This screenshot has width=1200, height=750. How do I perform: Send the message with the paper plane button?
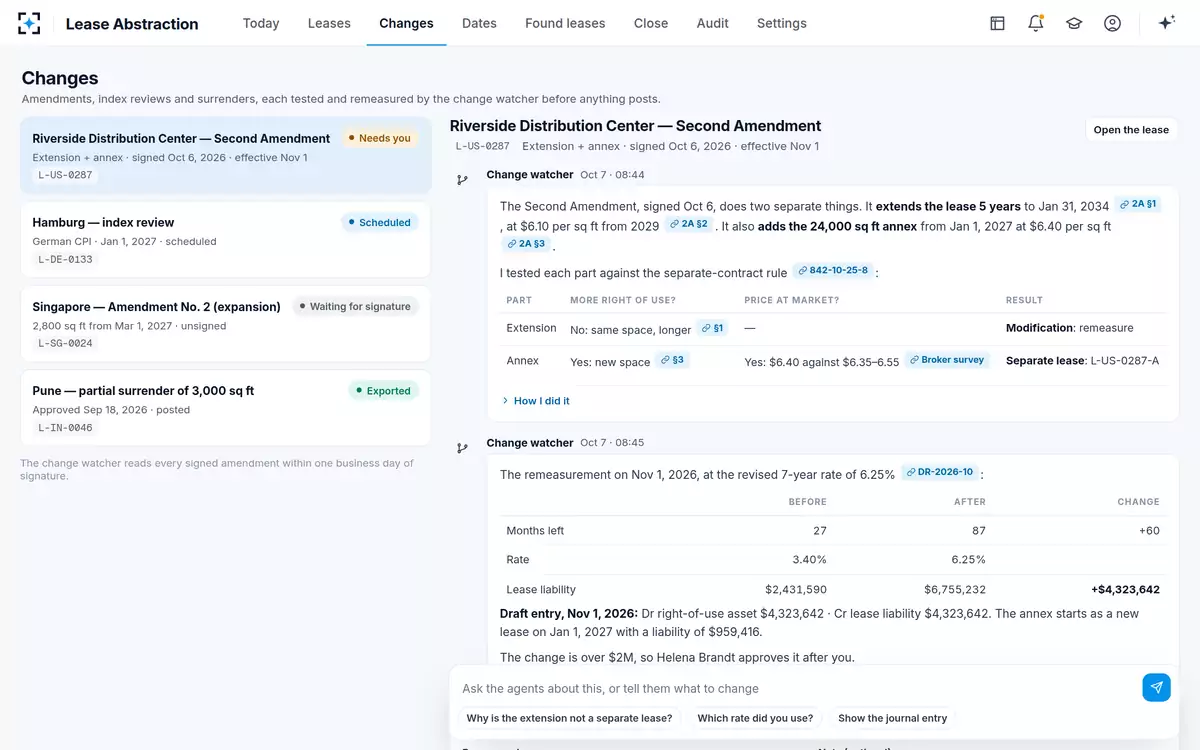point(1156,687)
